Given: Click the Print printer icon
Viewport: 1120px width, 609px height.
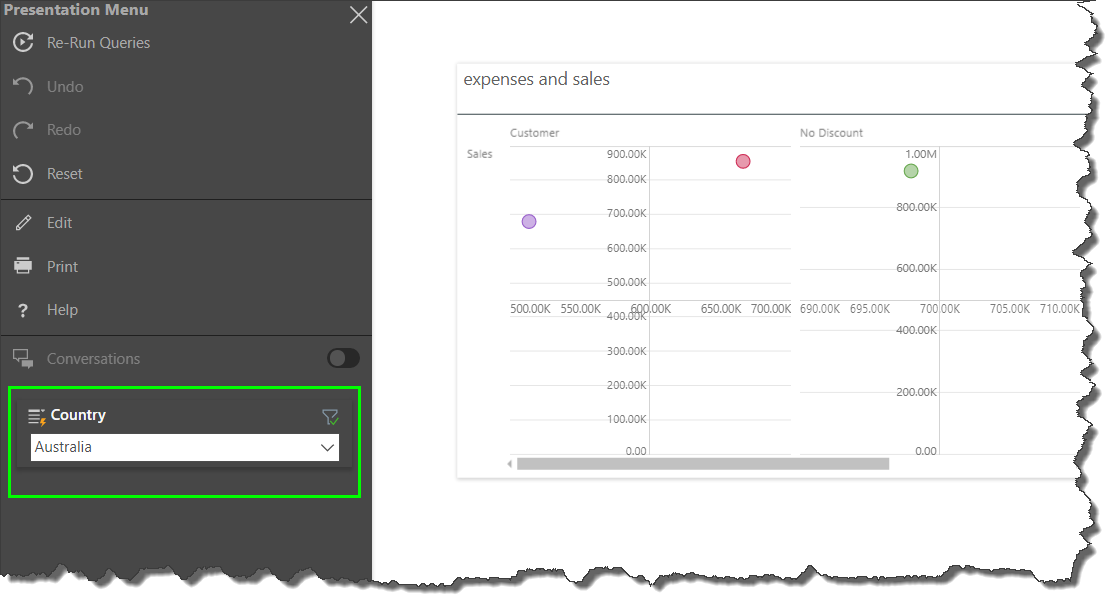Looking at the screenshot, I should [x=23, y=266].
